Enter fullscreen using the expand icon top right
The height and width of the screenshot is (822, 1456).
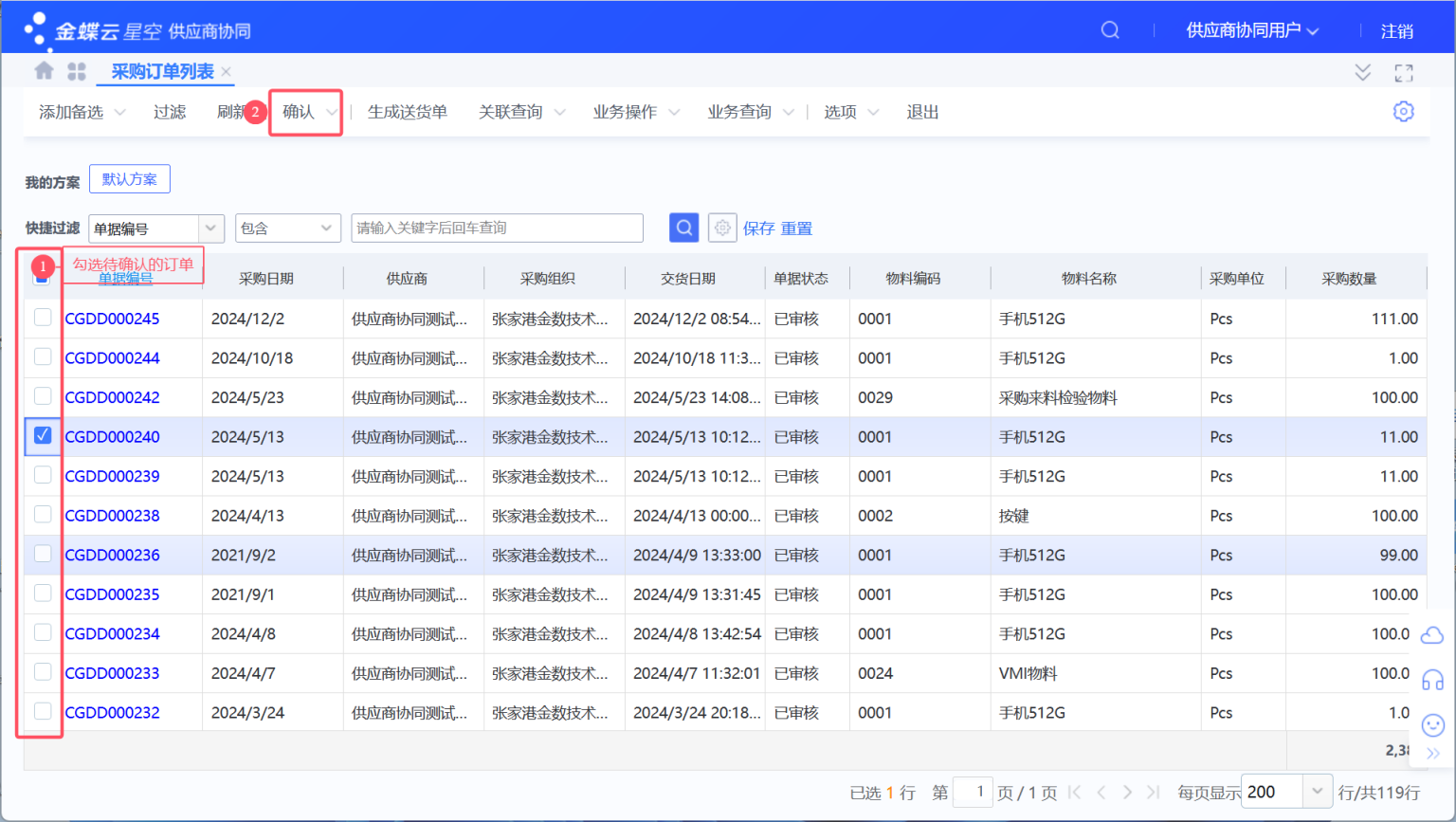coord(1405,71)
